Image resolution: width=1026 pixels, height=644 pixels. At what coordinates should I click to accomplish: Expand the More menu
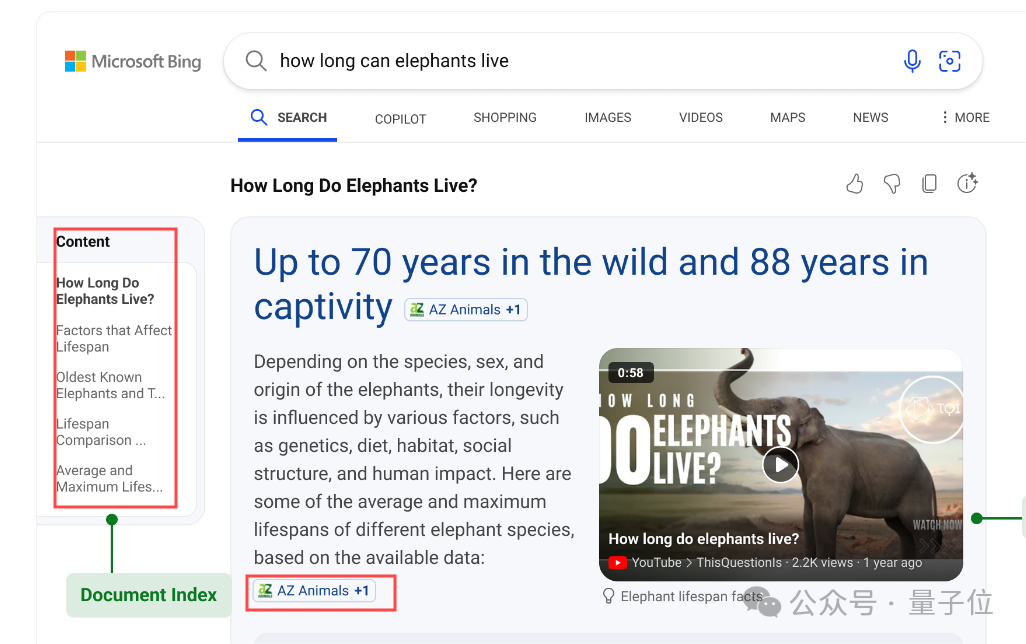[x=964, y=118]
